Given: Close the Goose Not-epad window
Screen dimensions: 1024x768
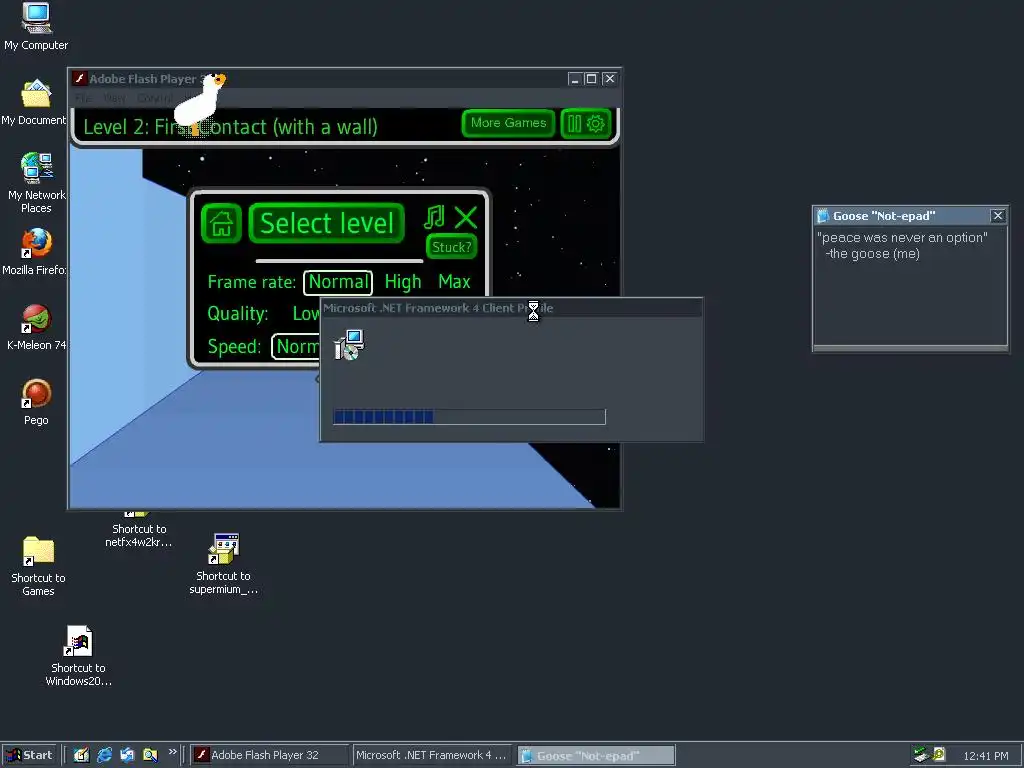Looking at the screenshot, I should pos(998,216).
